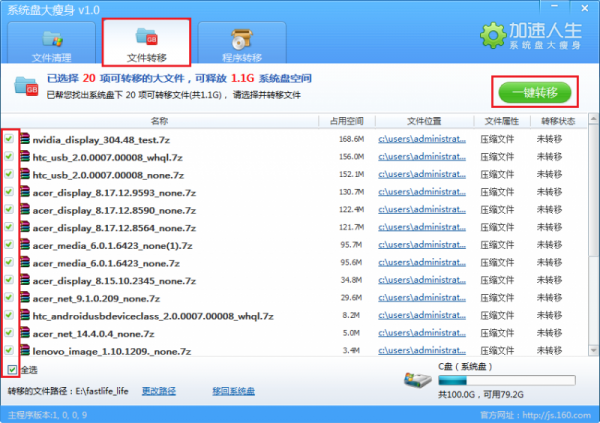
Task: Uncheck htc_usb_2.0.0007.00008_whql.7z checkbox
Action: point(9,156)
